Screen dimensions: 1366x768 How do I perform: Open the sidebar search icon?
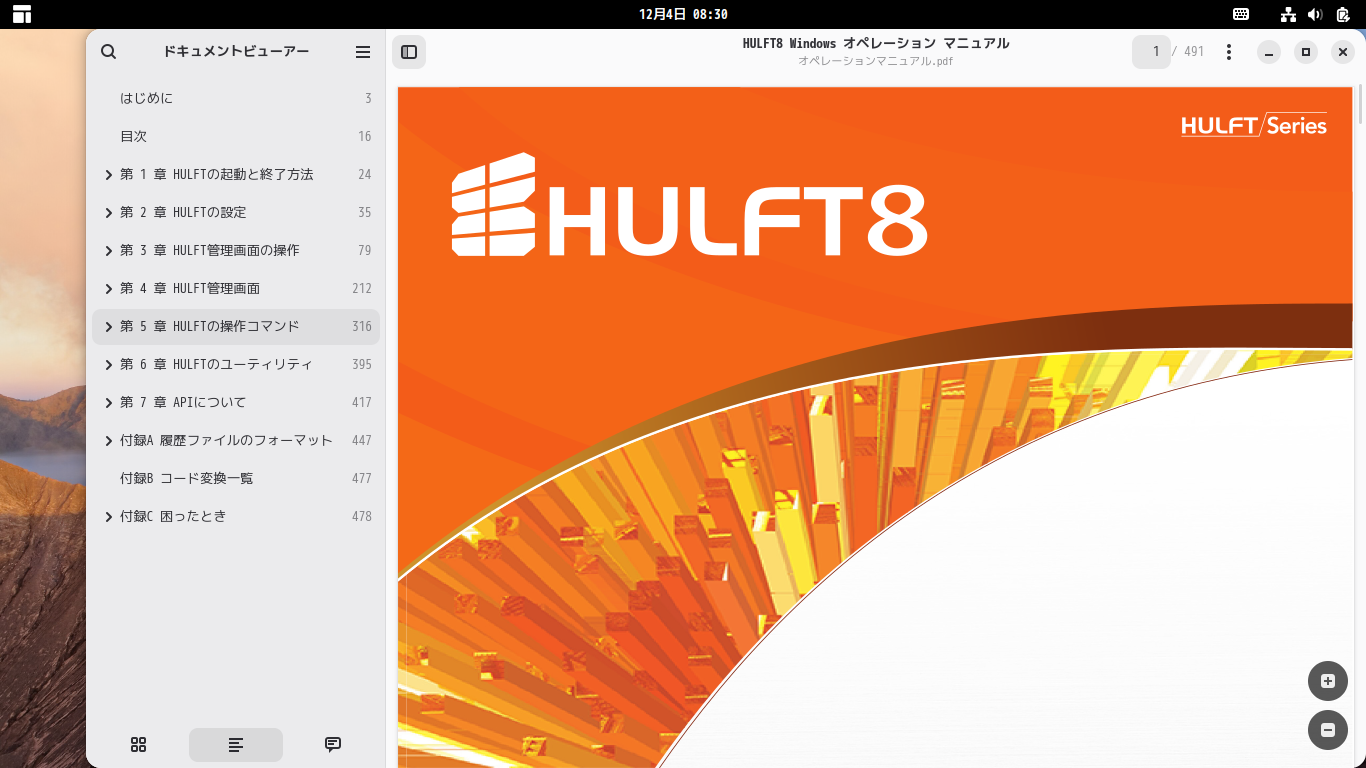(x=109, y=52)
